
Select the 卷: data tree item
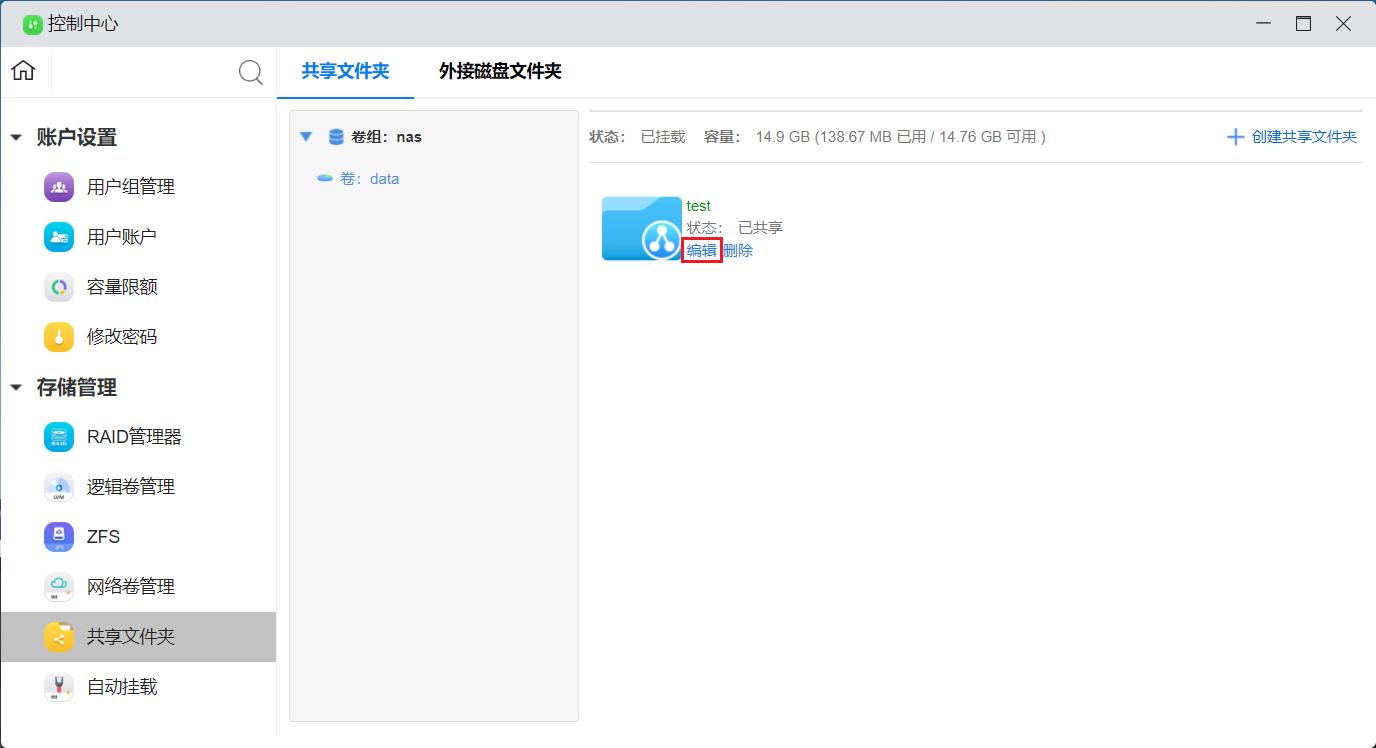pos(369,179)
